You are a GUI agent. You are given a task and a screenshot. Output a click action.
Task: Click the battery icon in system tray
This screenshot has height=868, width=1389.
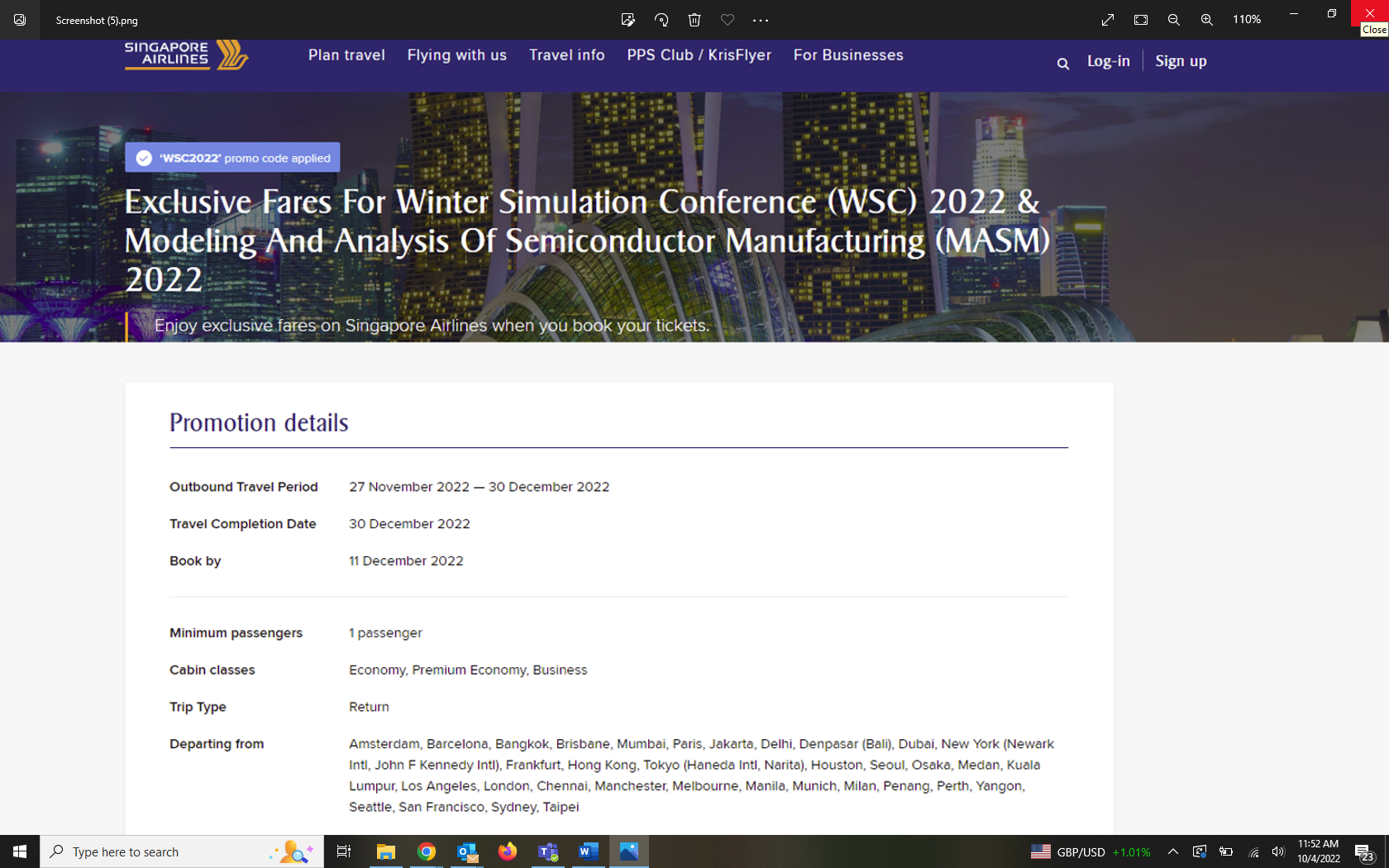pos(1226,851)
